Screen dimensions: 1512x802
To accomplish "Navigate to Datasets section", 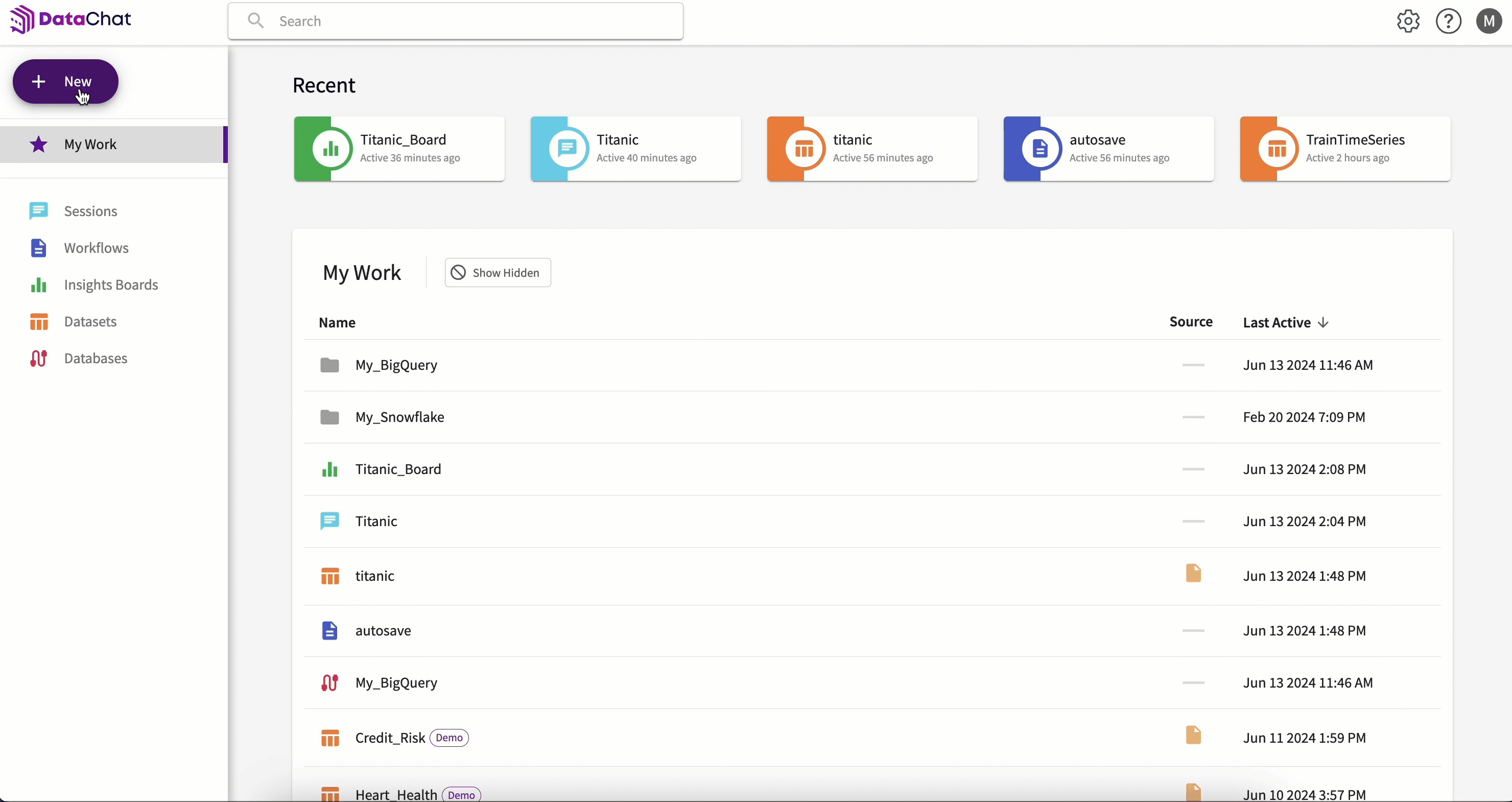I will tap(90, 321).
